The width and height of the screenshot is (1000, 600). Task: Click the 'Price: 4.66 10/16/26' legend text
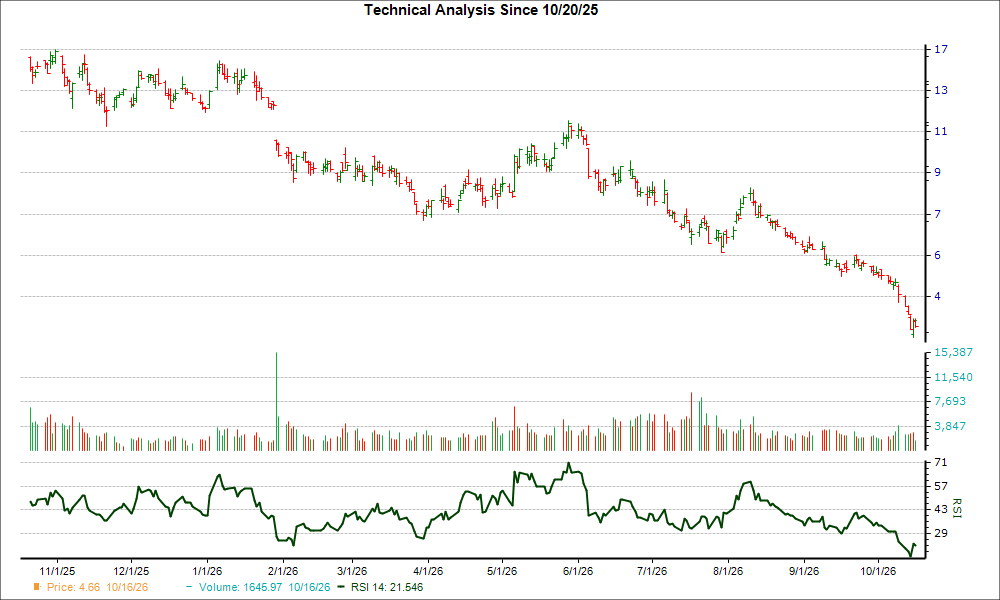[97, 587]
